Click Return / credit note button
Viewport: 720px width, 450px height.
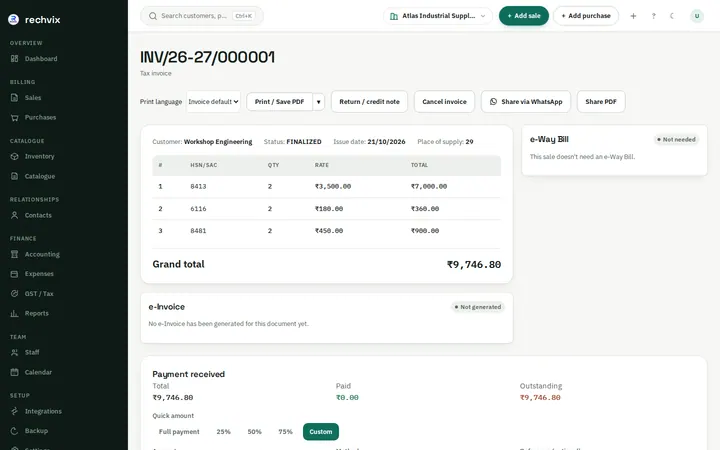[x=370, y=102]
